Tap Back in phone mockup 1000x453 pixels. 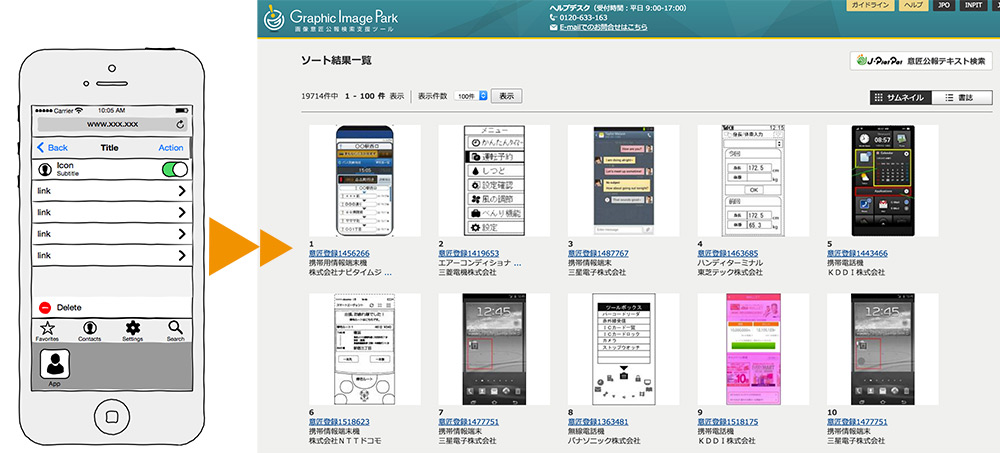[52, 147]
